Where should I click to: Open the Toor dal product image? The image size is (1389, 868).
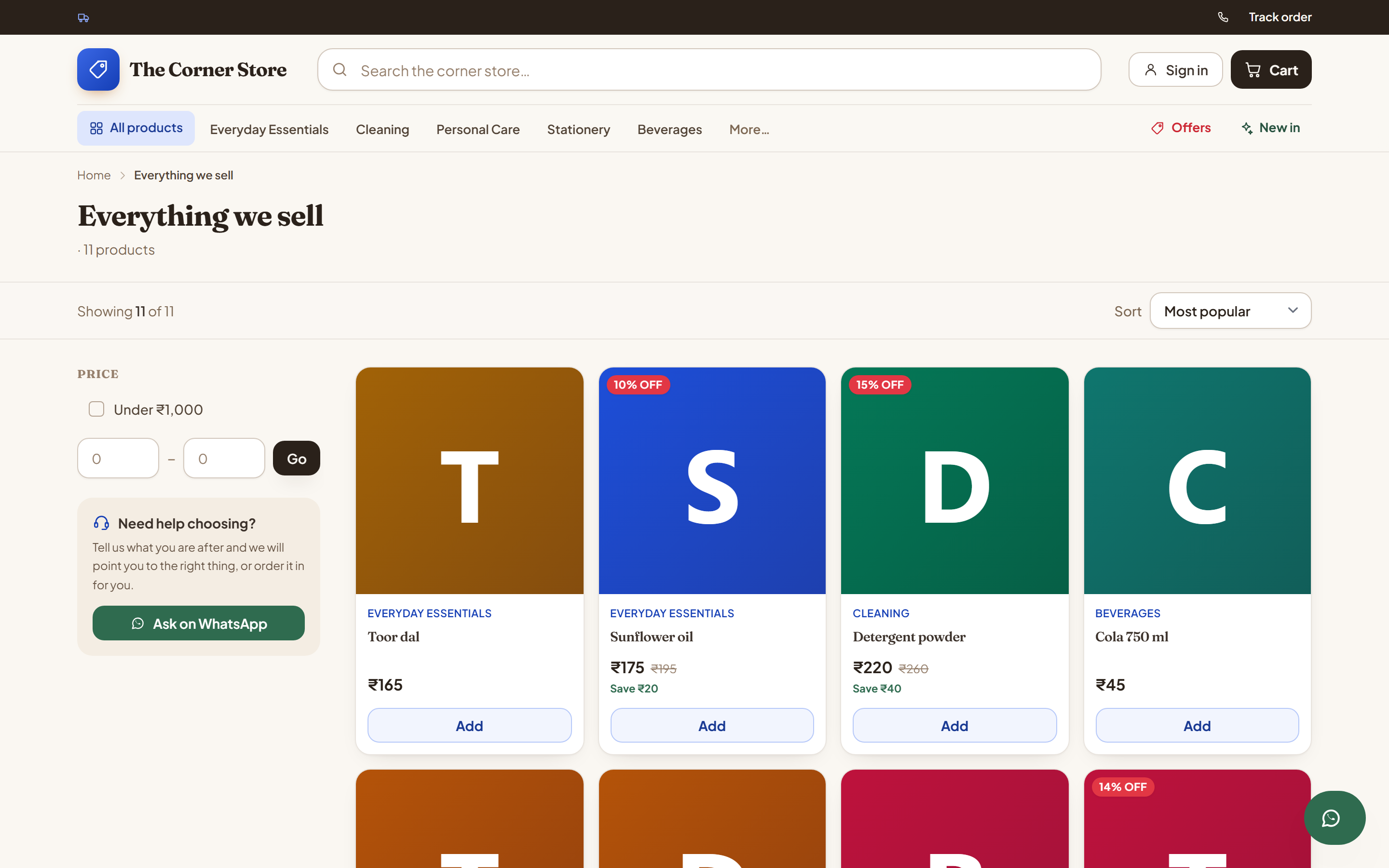(x=469, y=481)
